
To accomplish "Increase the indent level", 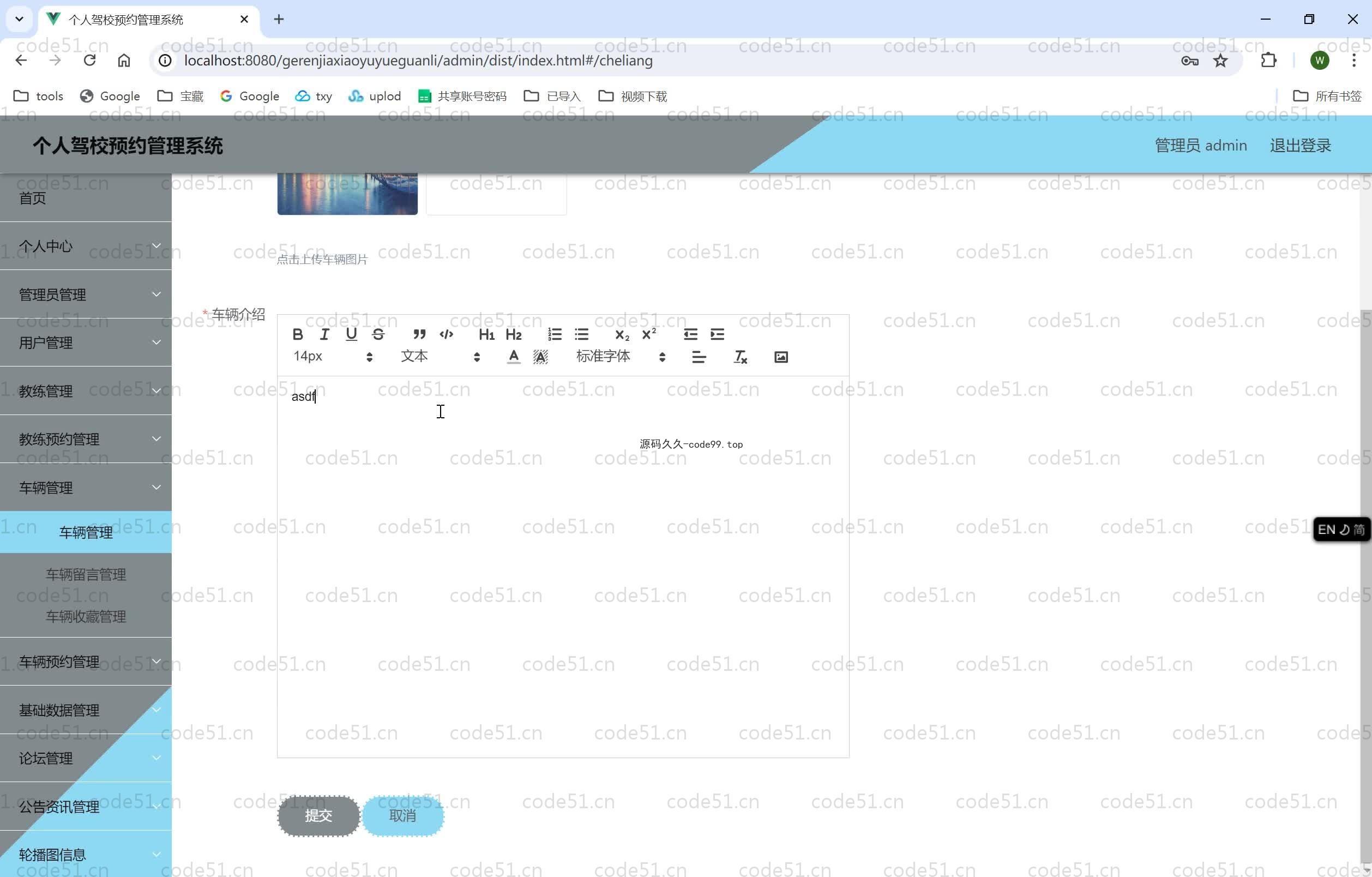I will [x=717, y=334].
